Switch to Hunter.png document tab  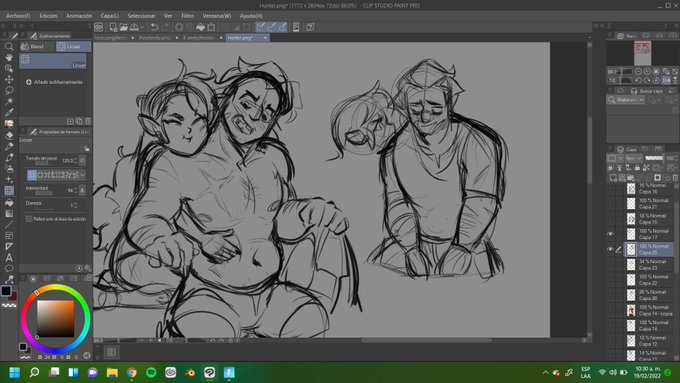[x=248, y=38]
